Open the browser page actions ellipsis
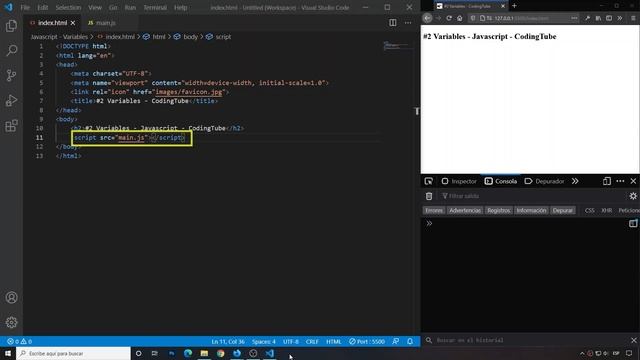The width and height of the screenshot is (640, 360). click(x=574, y=18)
